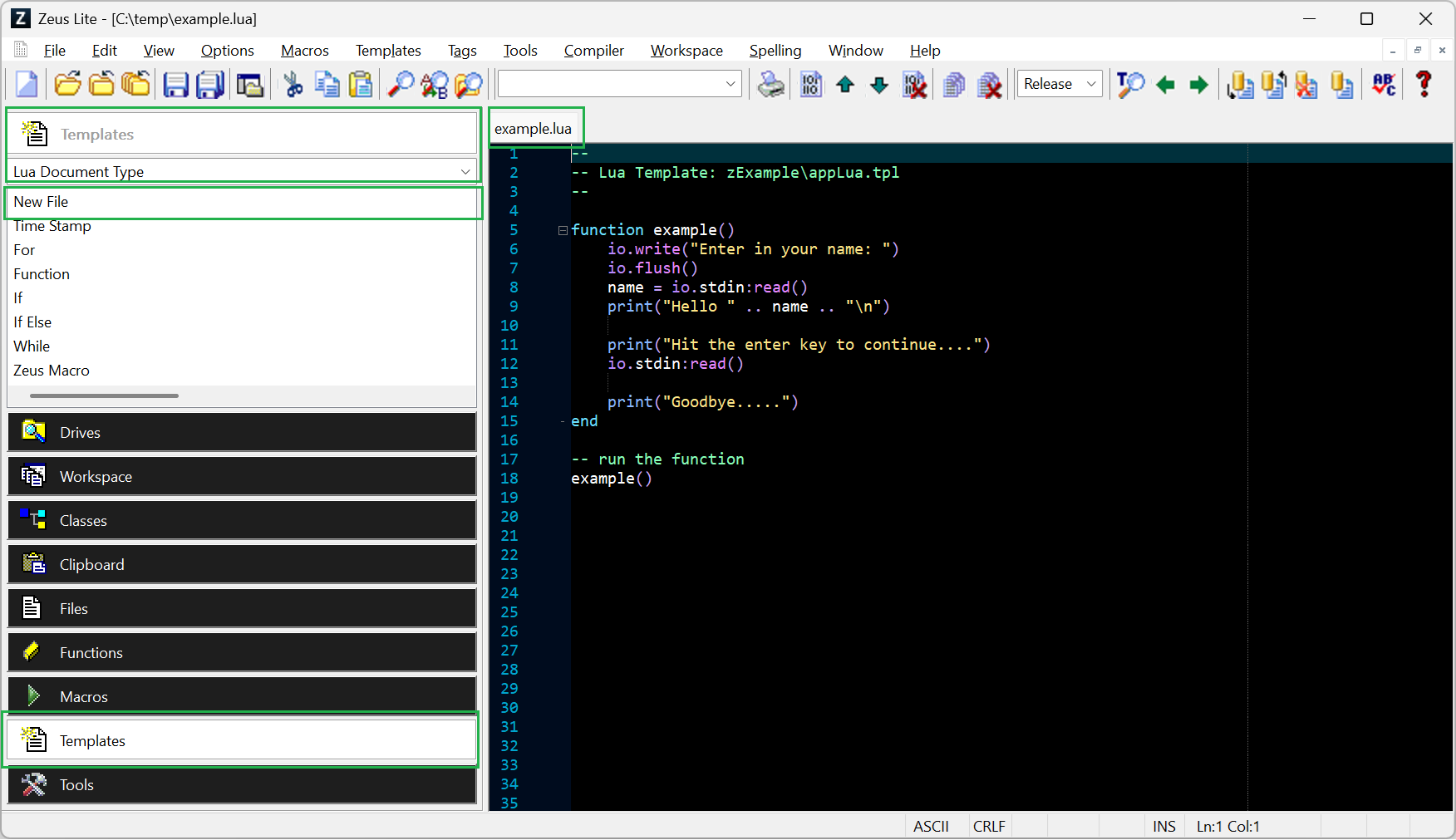Click the Find and Replace A-to-B icon

[435, 84]
